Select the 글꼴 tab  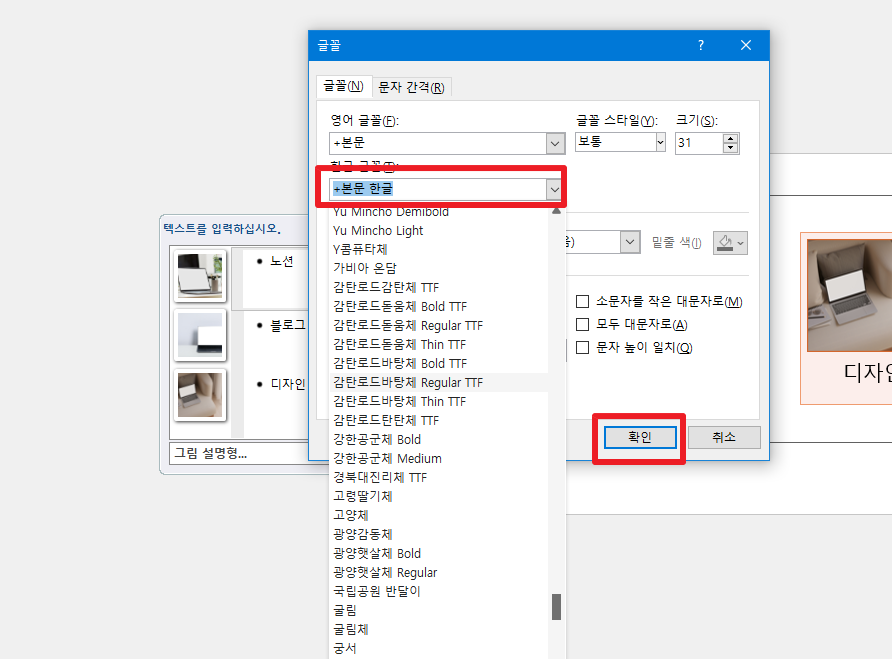point(344,87)
